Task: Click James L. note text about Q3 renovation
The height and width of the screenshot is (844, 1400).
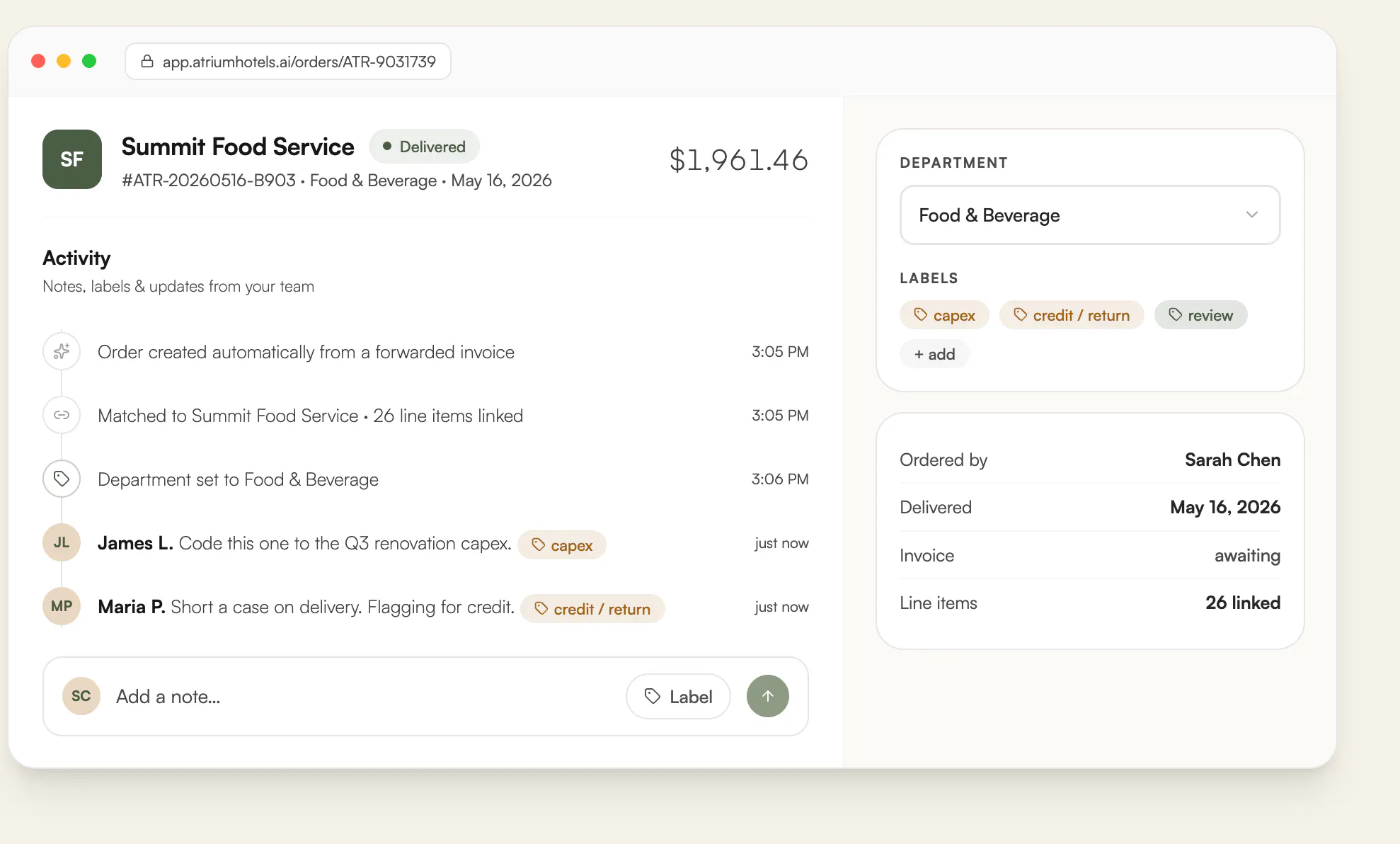Action: click(x=345, y=543)
